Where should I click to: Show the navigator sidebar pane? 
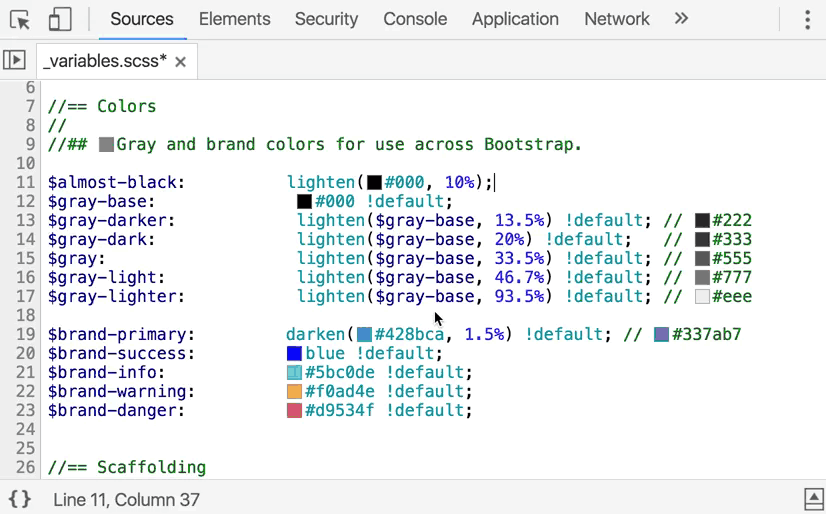[14, 60]
